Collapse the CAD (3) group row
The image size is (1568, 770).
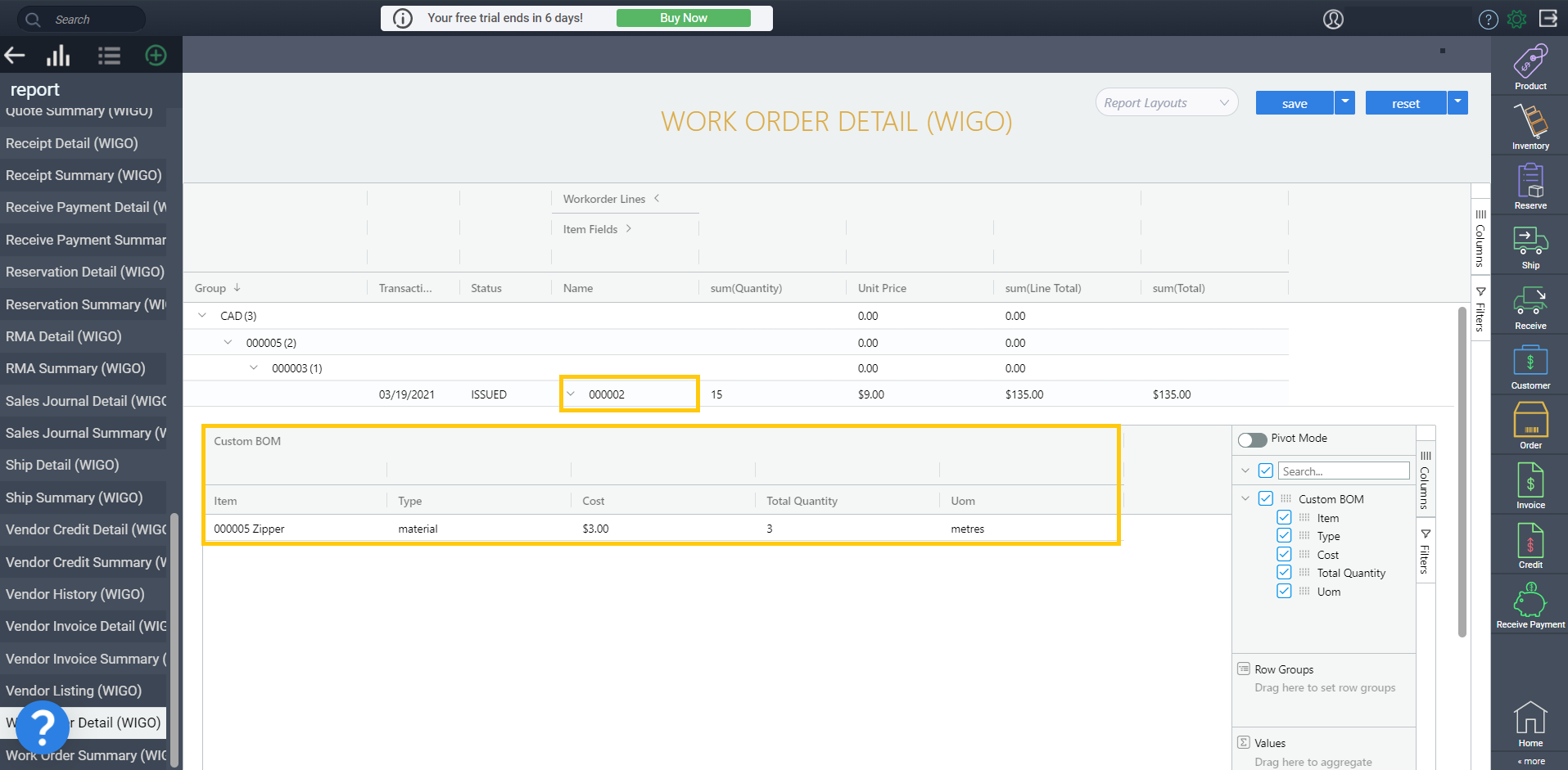[202, 315]
